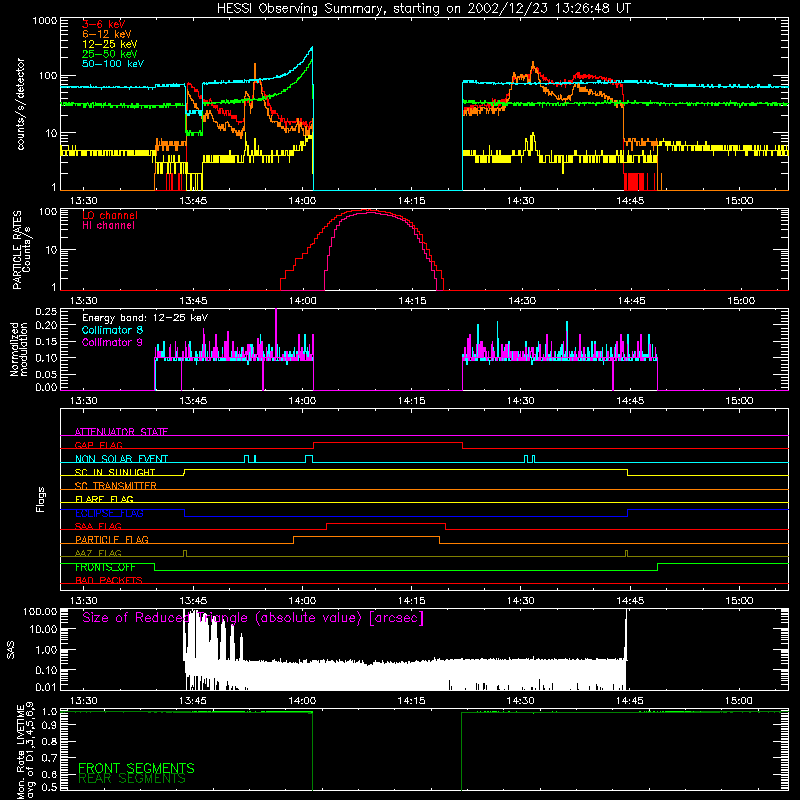Click the 'FRONT SEGMENTS' legend label

coord(136,768)
